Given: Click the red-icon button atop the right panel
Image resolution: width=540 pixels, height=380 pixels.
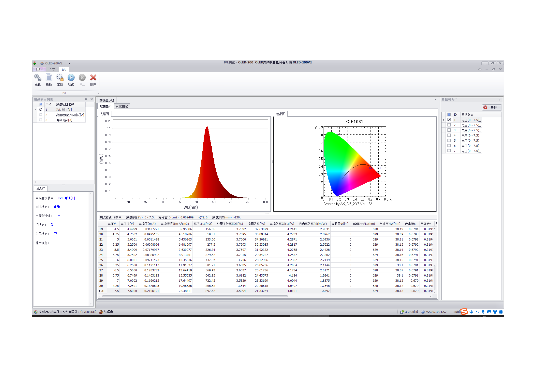Looking at the screenshot, I should coord(491,107).
